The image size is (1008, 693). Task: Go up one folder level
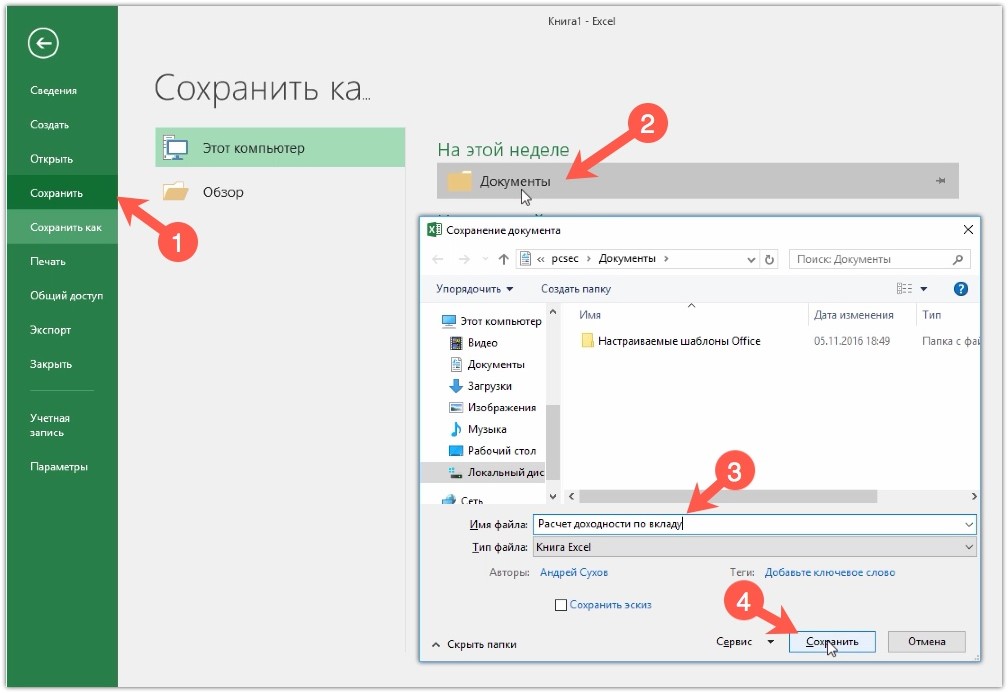tap(503, 259)
